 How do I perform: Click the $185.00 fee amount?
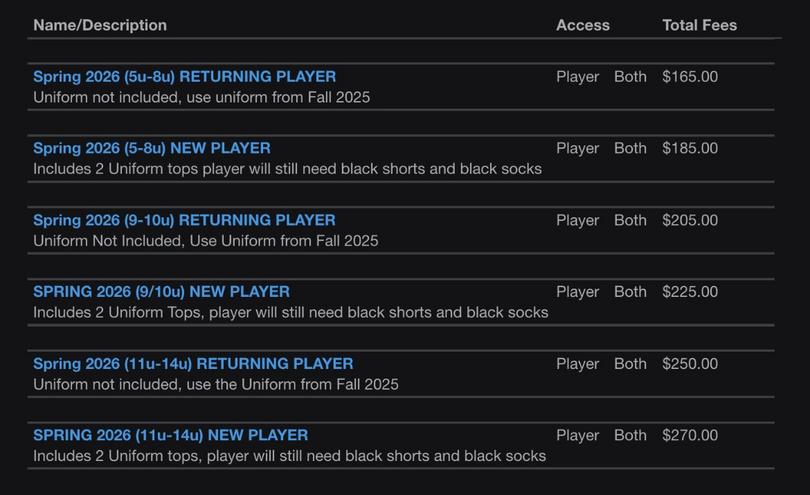click(689, 149)
